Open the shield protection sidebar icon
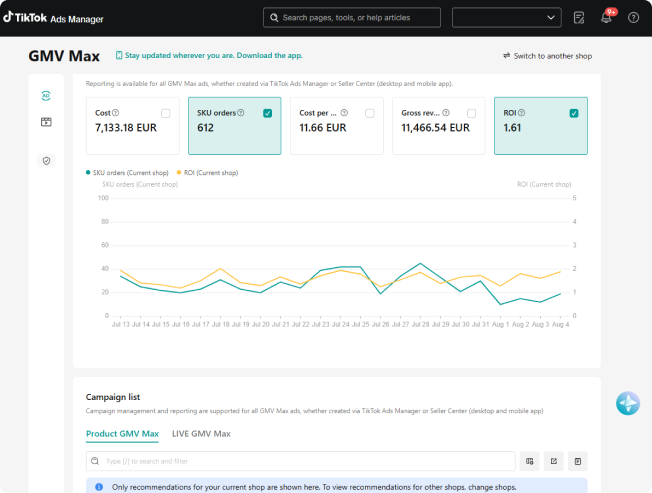Viewport: 652px width, 493px height. (x=46, y=160)
